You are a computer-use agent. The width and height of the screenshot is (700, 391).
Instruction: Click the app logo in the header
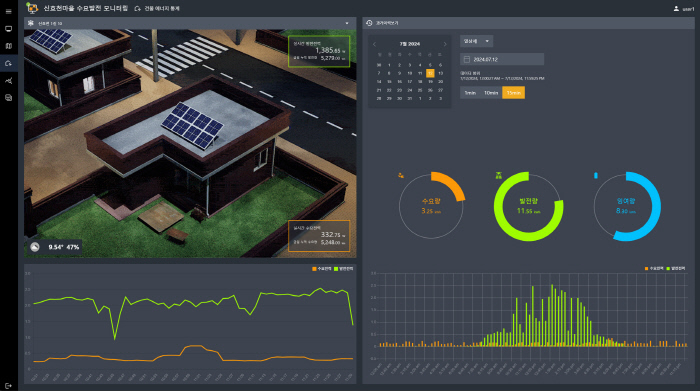point(32,8)
